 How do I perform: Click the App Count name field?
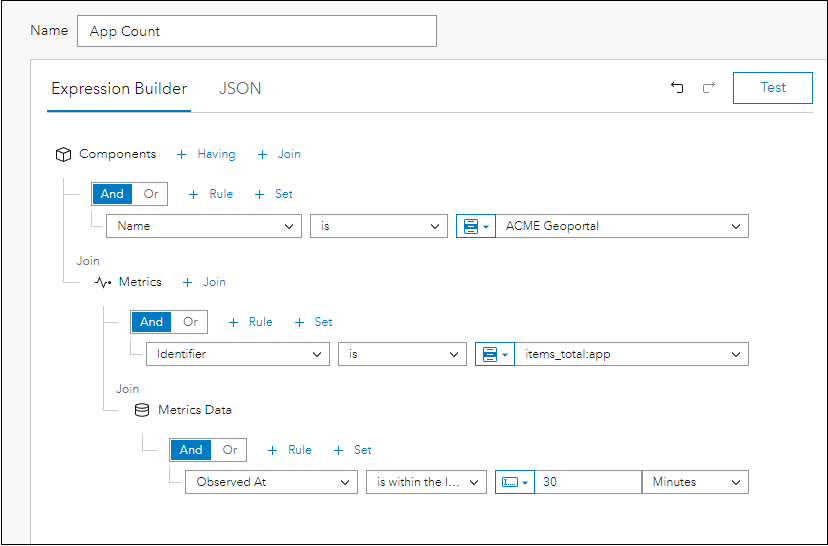pos(256,31)
